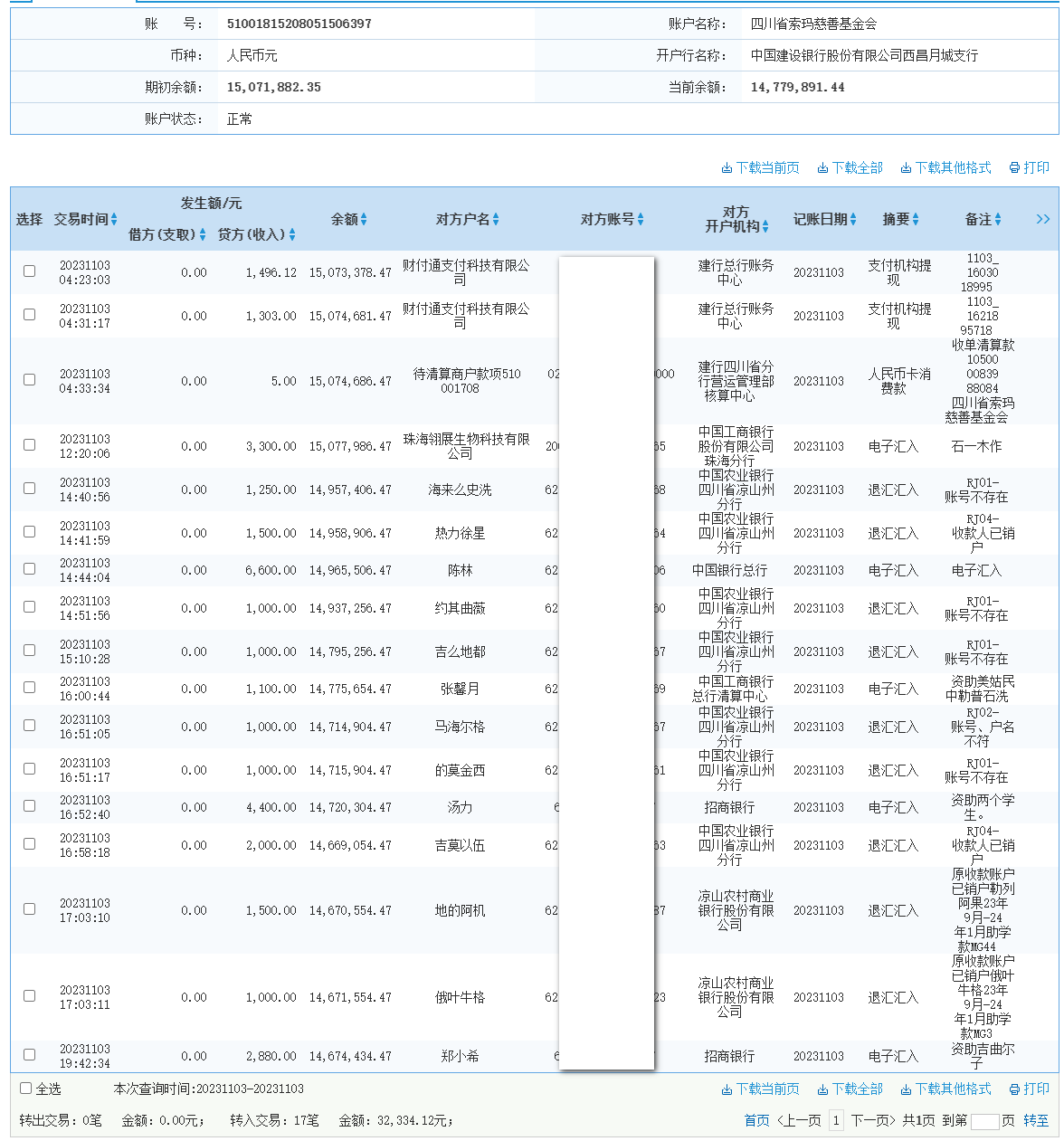This screenshot has height=1141, width=1064.
Task: Click bottom 下载其他格式 link
Action: point(945,1089)
